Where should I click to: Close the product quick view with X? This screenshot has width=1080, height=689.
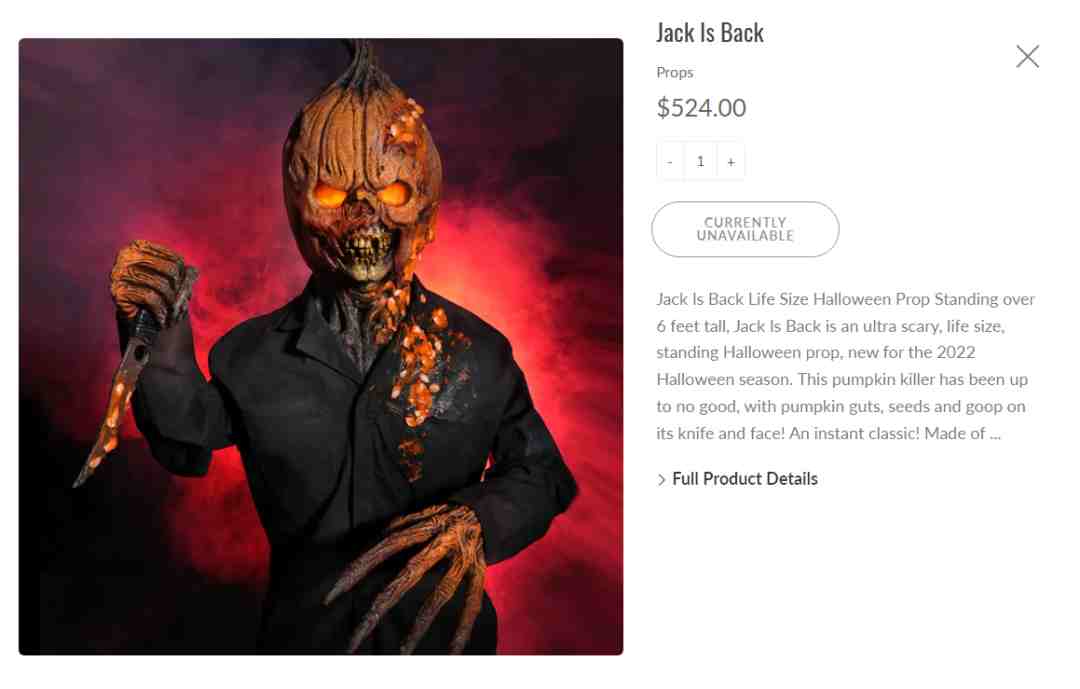pos(1027,56)
